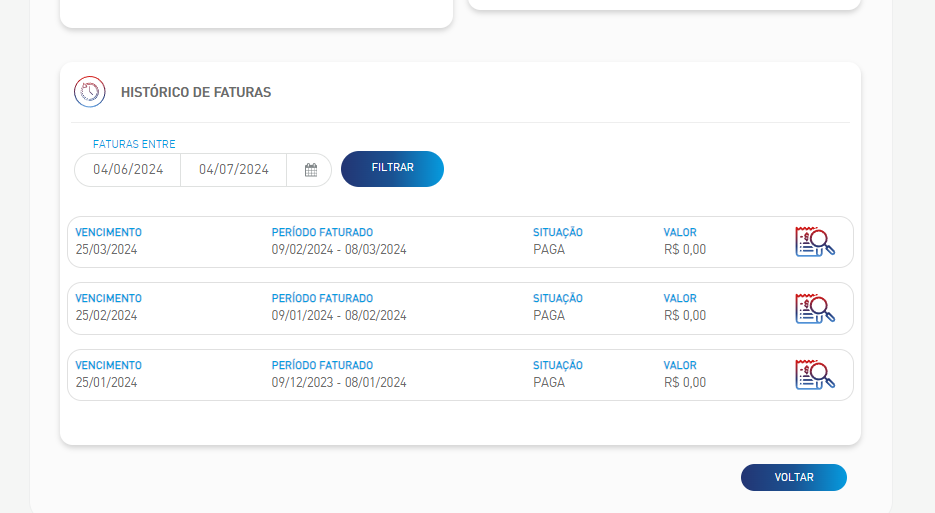Click the R$ 0,00 value of 25/01/2024 invoice
The image size is (935, 513).
[685, 382]
